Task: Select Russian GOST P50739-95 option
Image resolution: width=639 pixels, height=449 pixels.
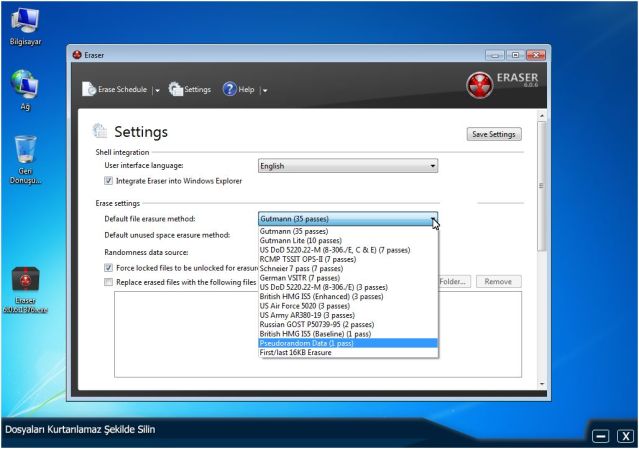Action: 348,324
